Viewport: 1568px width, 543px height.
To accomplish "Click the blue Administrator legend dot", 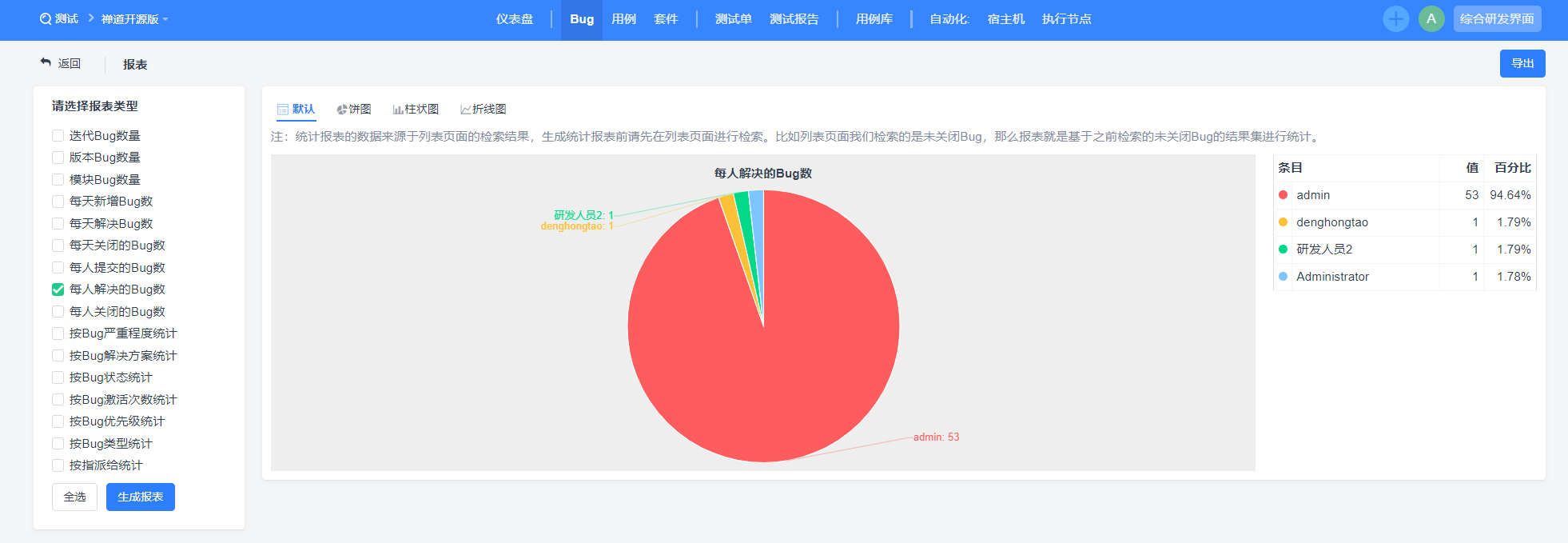I will point(1283,277).
